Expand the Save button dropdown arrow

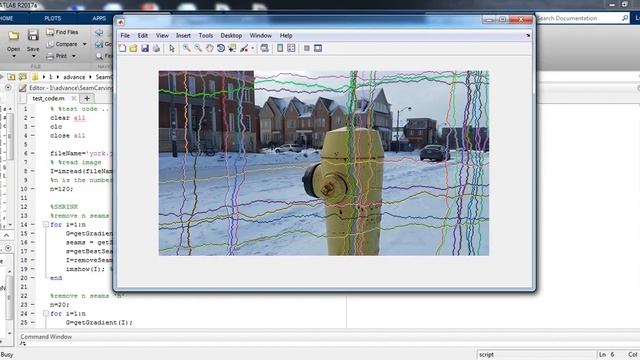click(33, 56)
